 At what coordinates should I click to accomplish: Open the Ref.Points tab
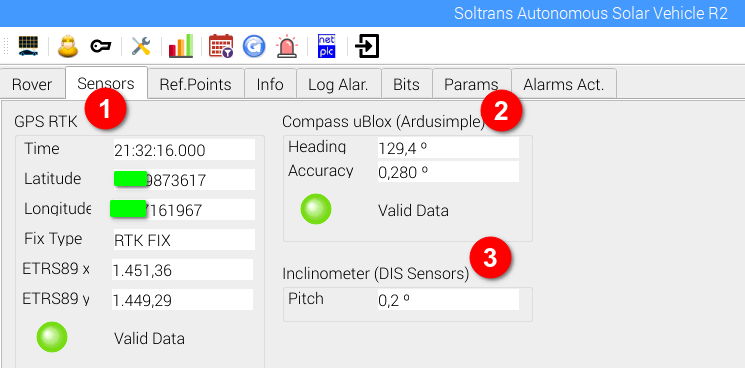195,85
